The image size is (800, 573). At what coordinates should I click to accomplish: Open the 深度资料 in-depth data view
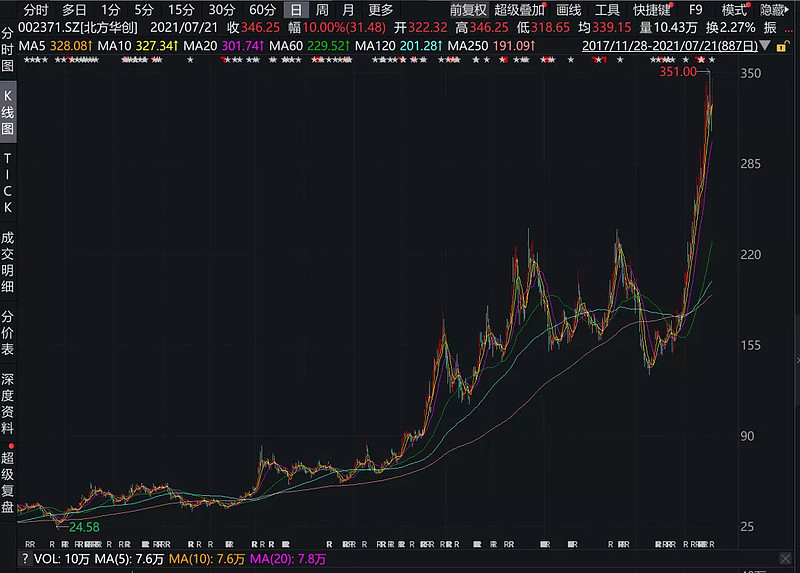(7, 404)
